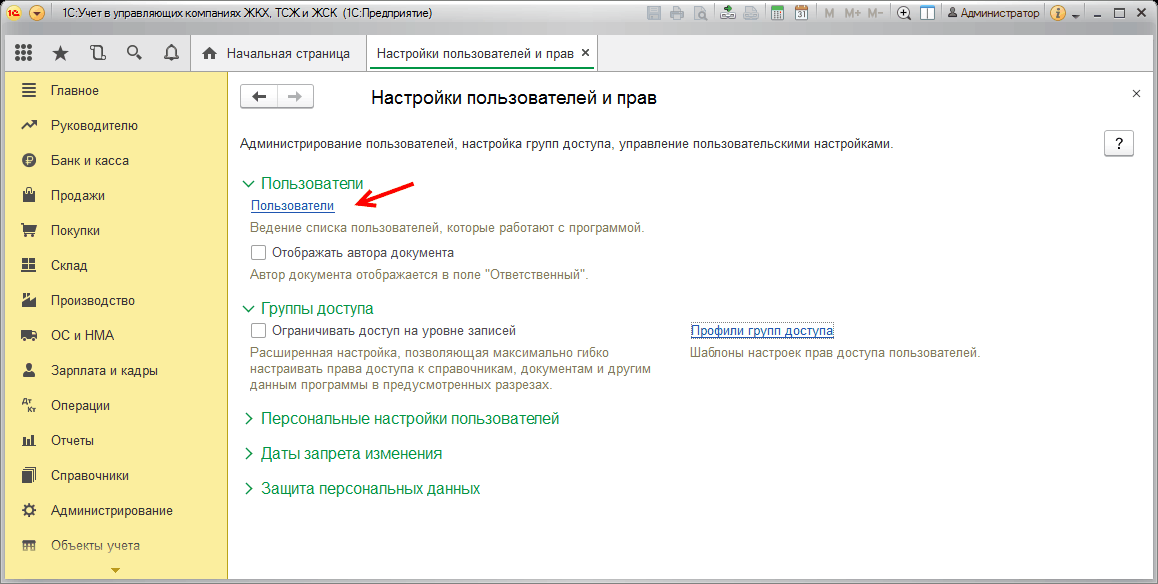1158x584 pixels.
Task: Click the M+ memory button
Action: click(x=852, y=13)
